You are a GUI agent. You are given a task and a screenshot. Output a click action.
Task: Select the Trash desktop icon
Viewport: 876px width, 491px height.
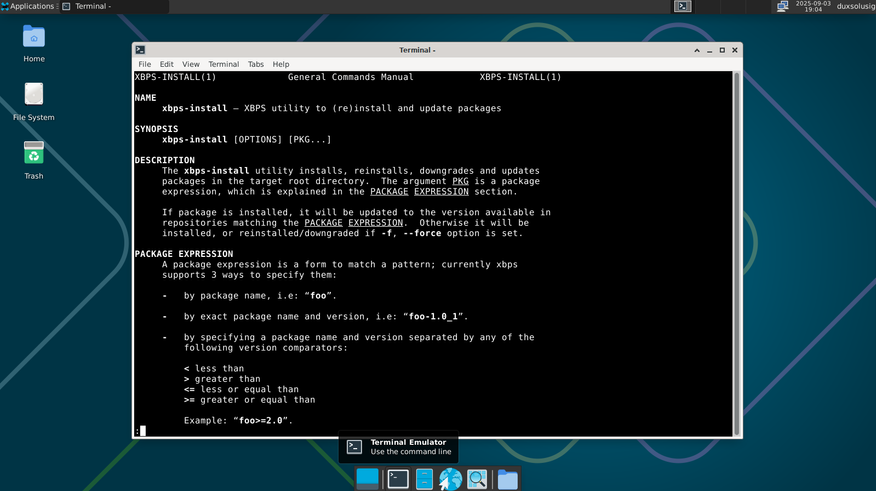tap(34, 160)
